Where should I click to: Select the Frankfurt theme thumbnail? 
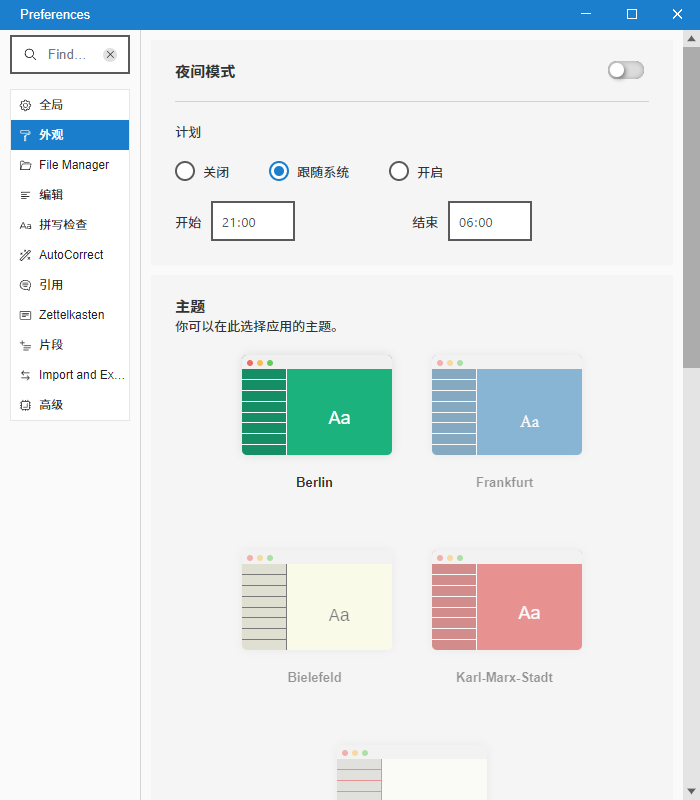(506, 405)
